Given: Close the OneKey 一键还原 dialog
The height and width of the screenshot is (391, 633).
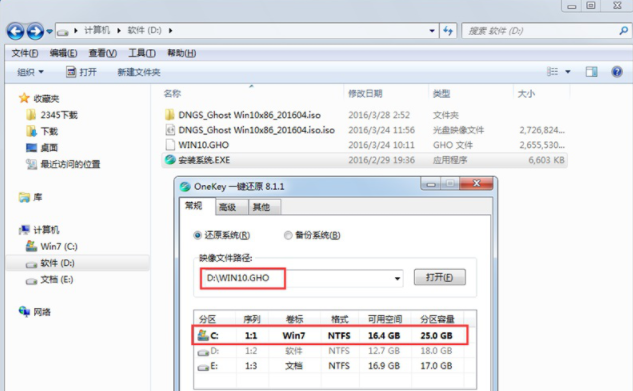Looking at the screenshot, I should tap(476, 184).
